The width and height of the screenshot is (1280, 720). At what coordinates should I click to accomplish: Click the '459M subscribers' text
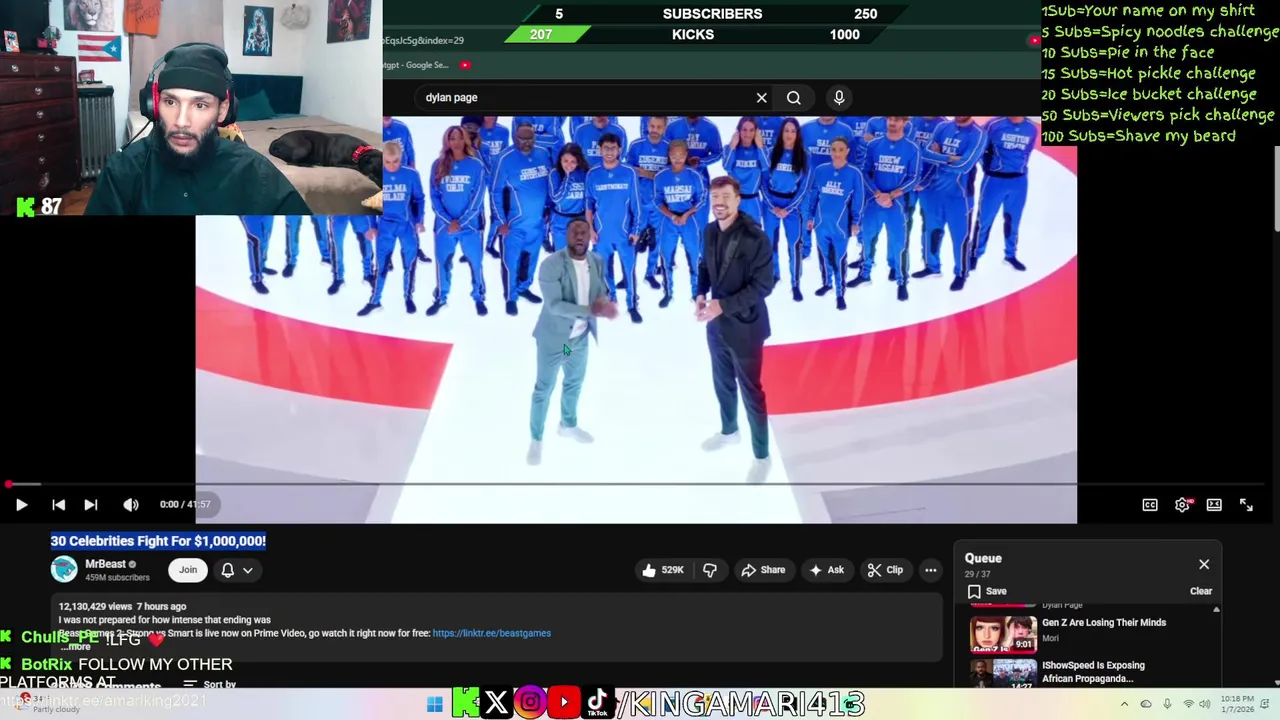tap(117, 578)
